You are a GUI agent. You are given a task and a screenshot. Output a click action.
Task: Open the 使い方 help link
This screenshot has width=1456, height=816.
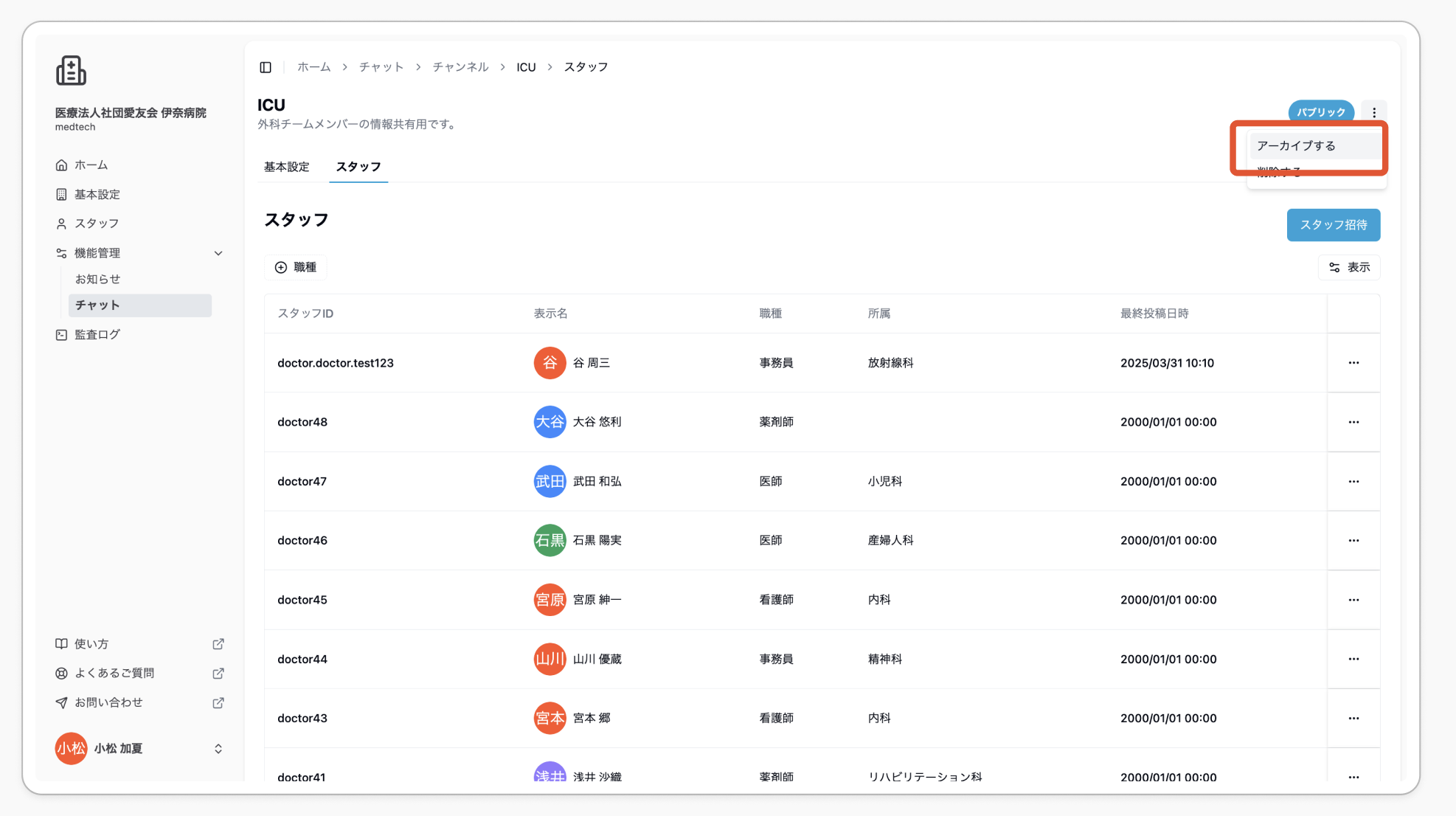(92, 644)
